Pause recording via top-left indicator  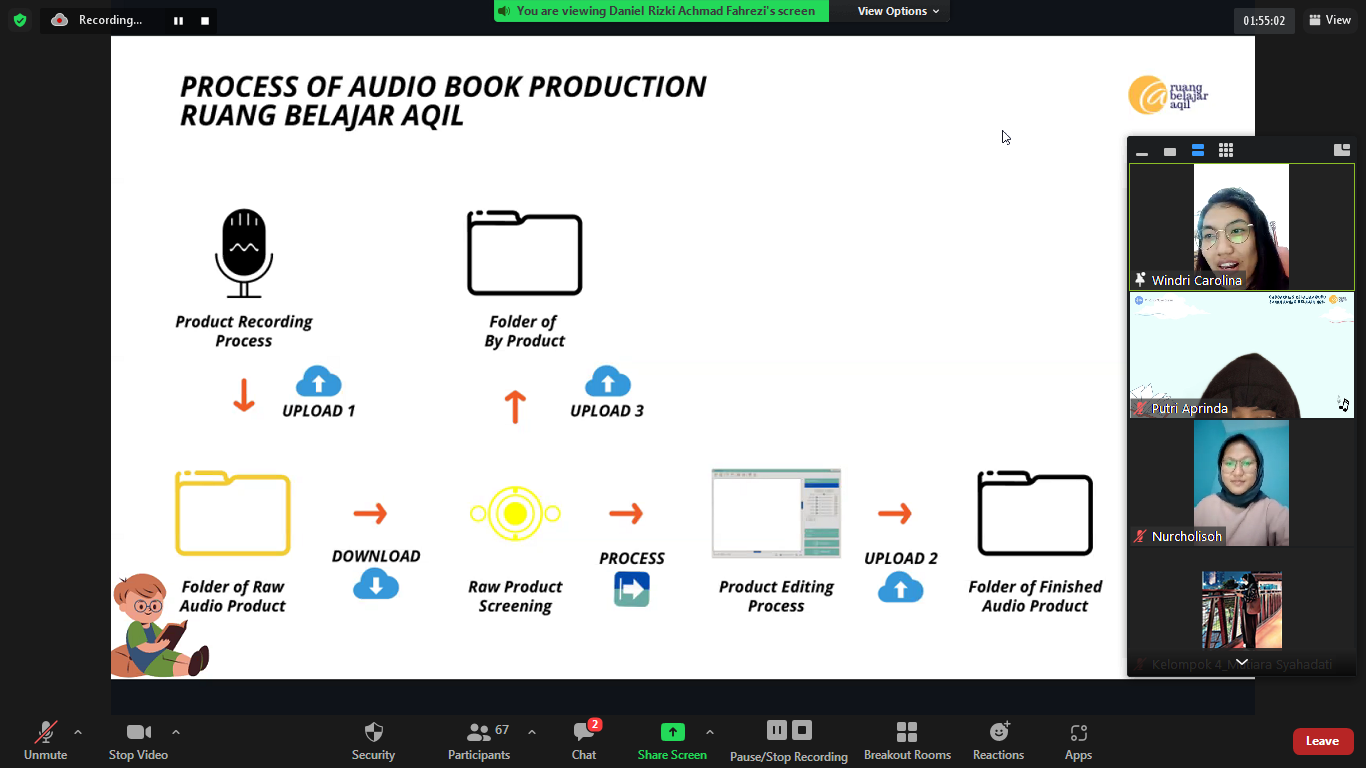tap(178, 20)
